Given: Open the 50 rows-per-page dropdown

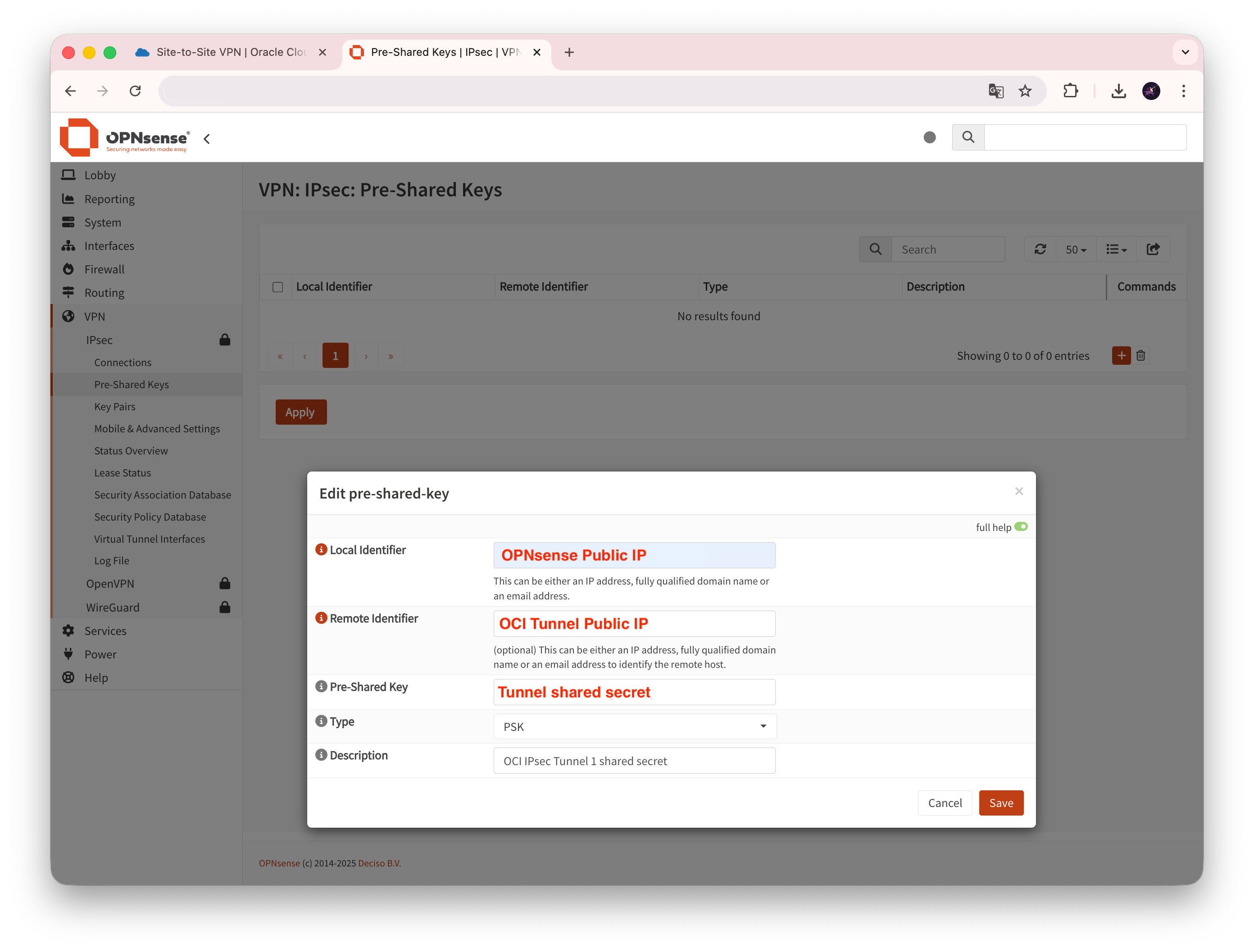Looking at the screenshot, I should [1076, 249].
